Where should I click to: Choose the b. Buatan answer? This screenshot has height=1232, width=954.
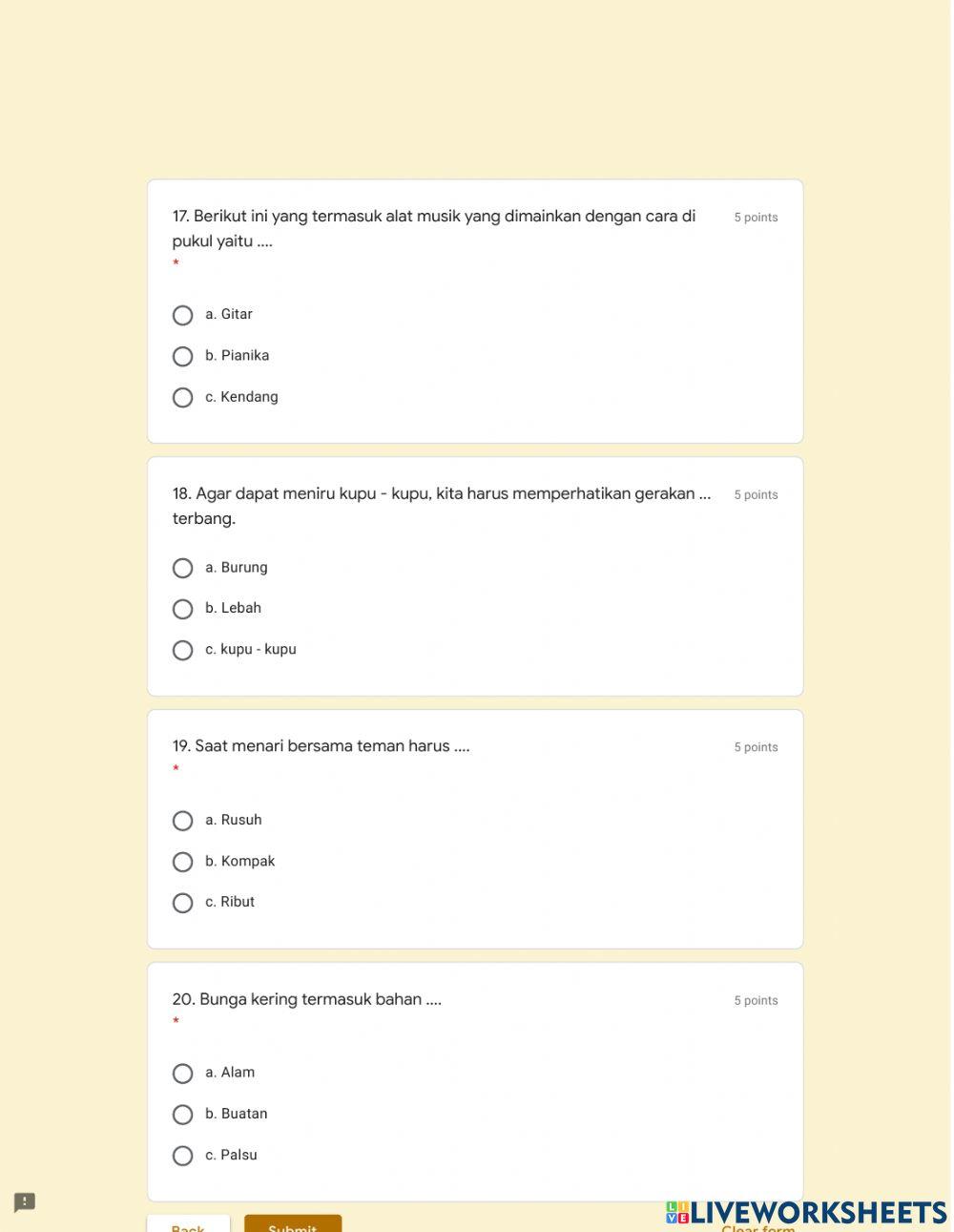coord(183,1115)
